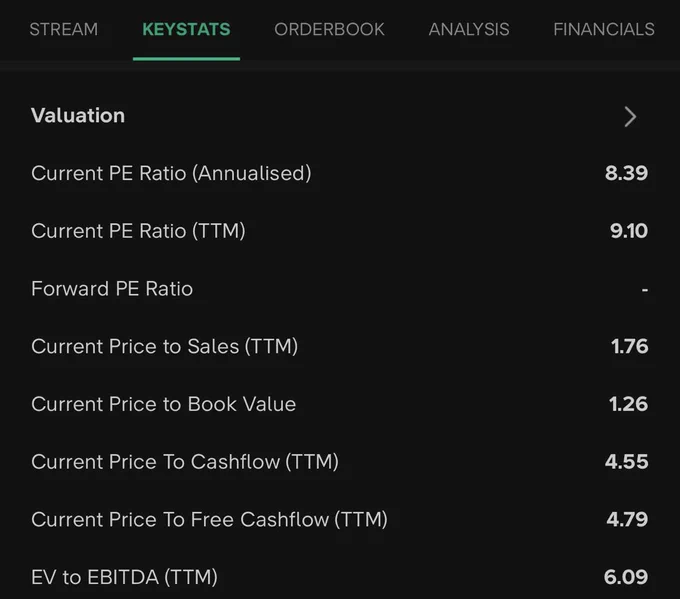This screenshot has width=680, height=599.
Task: Click the EV to EBITDA (TTM) row
Action: click(340, 577)
